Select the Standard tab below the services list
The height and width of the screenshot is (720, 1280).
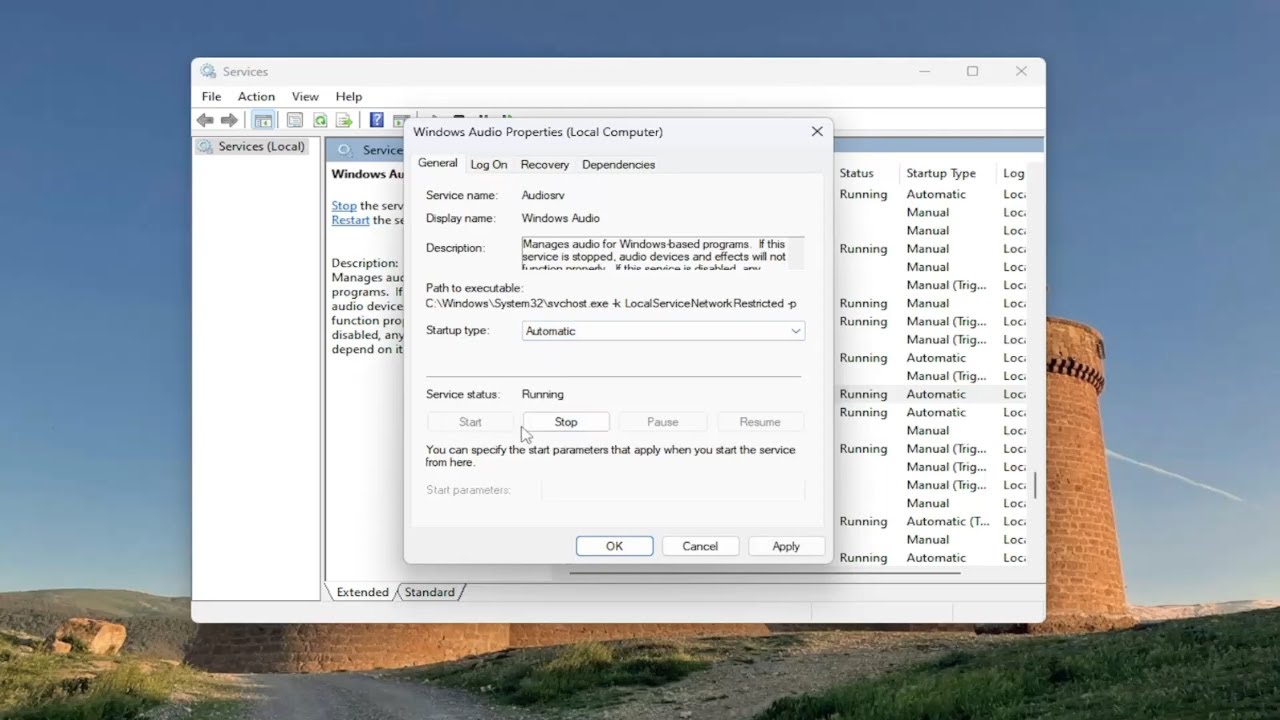[x=430, y=592]
